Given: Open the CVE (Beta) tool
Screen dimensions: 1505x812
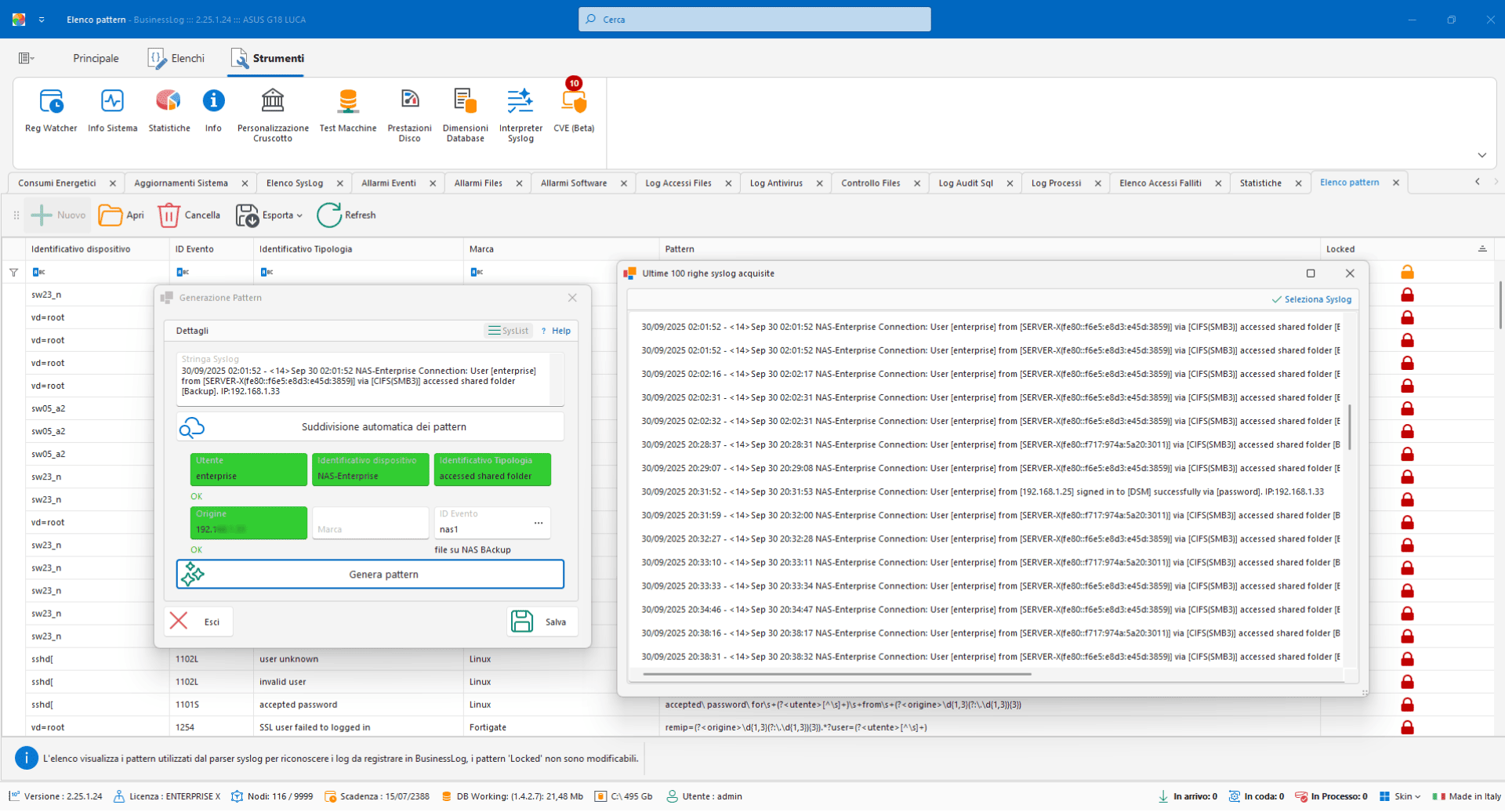Looking at the screenshot, I should [x=574, y=111].
